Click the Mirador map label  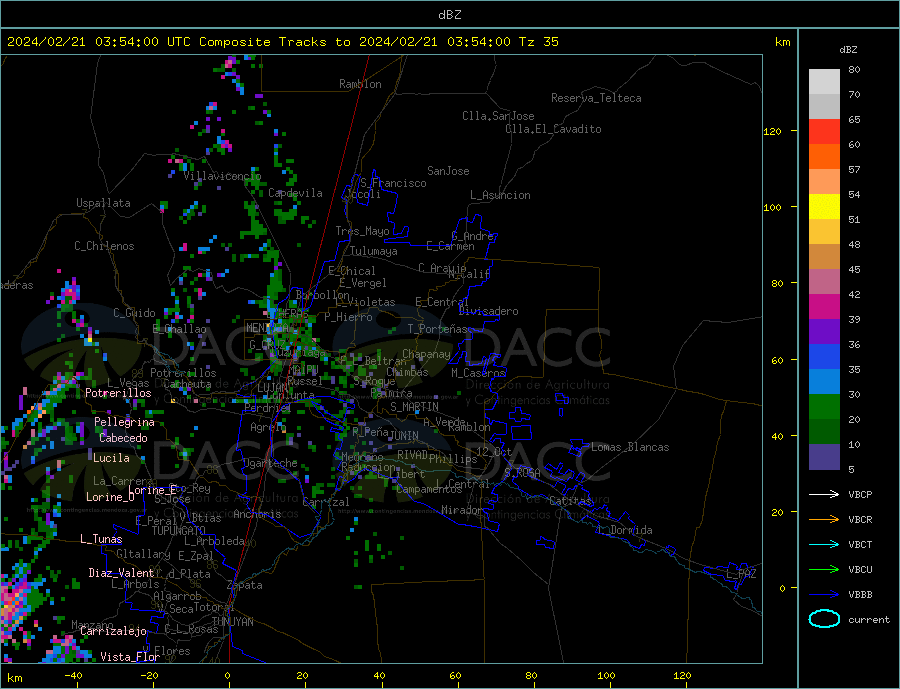click(462, 510)
